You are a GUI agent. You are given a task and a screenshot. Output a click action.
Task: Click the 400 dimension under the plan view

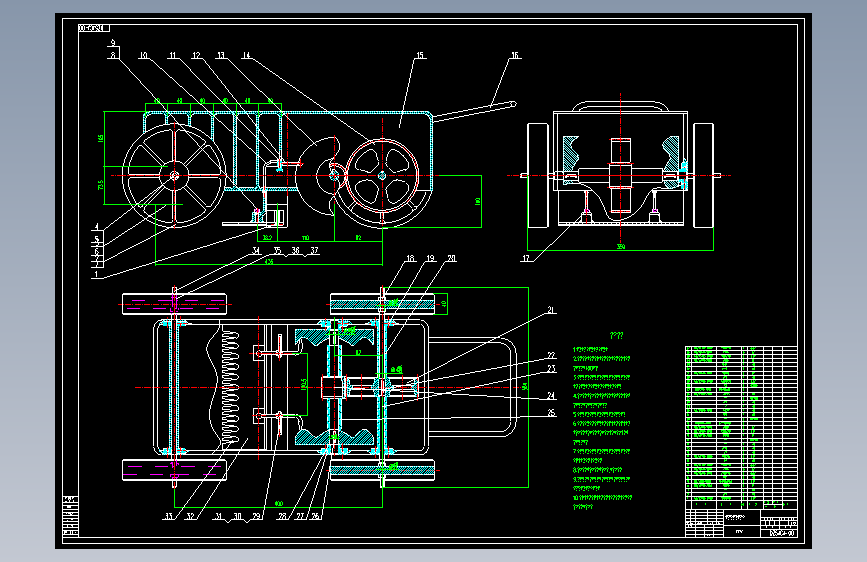point(279,503)
